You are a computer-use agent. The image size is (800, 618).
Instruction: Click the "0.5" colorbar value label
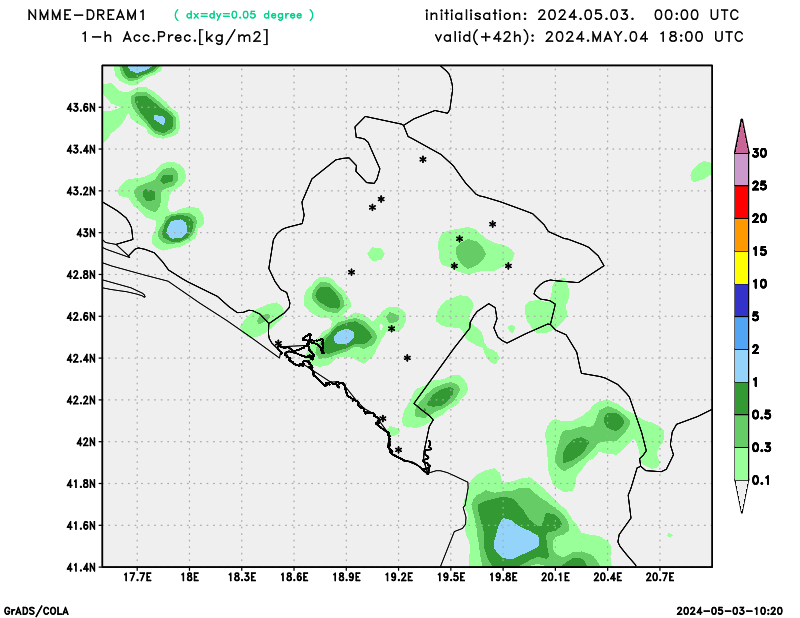tap(762, 414)
